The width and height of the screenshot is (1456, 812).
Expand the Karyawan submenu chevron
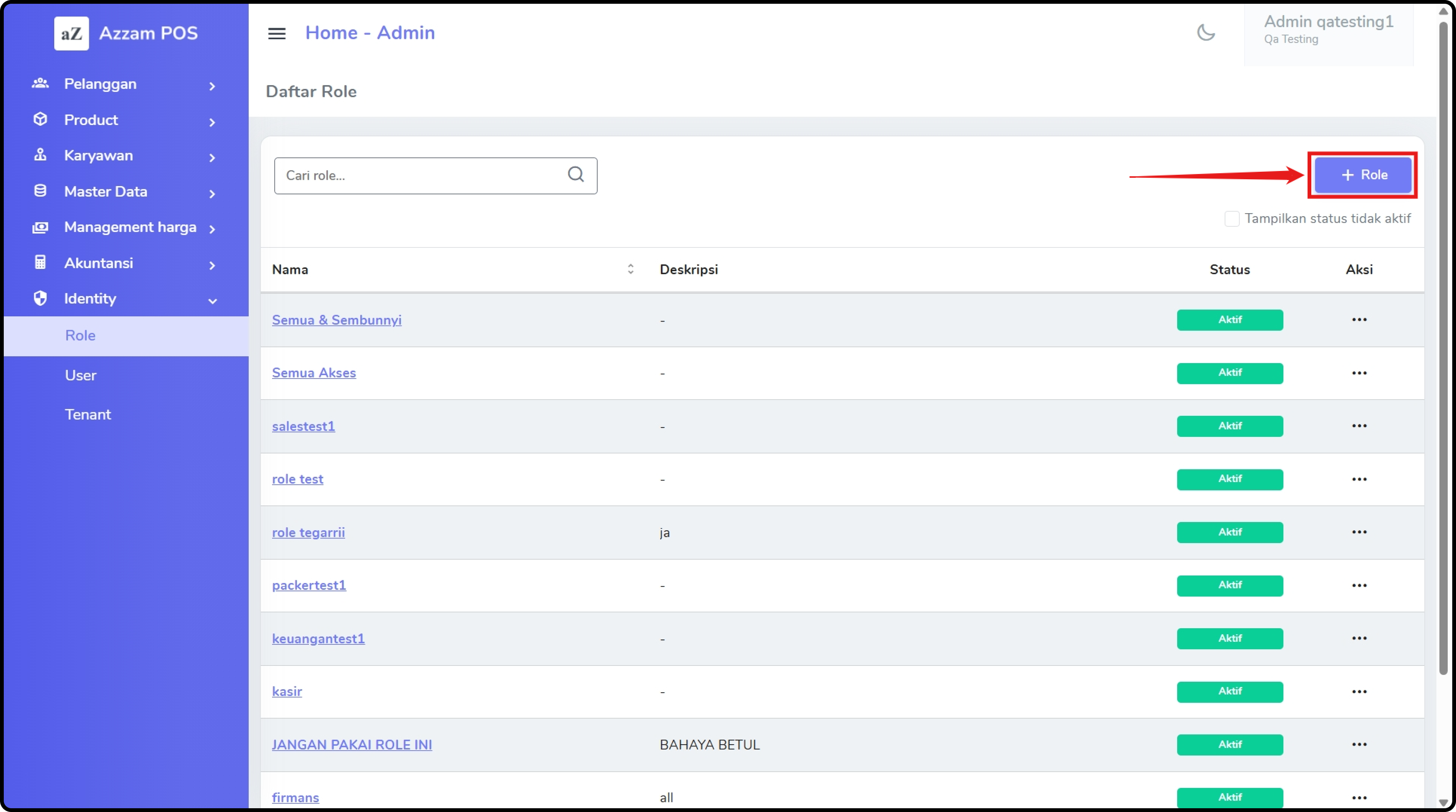tap(213, 158)
